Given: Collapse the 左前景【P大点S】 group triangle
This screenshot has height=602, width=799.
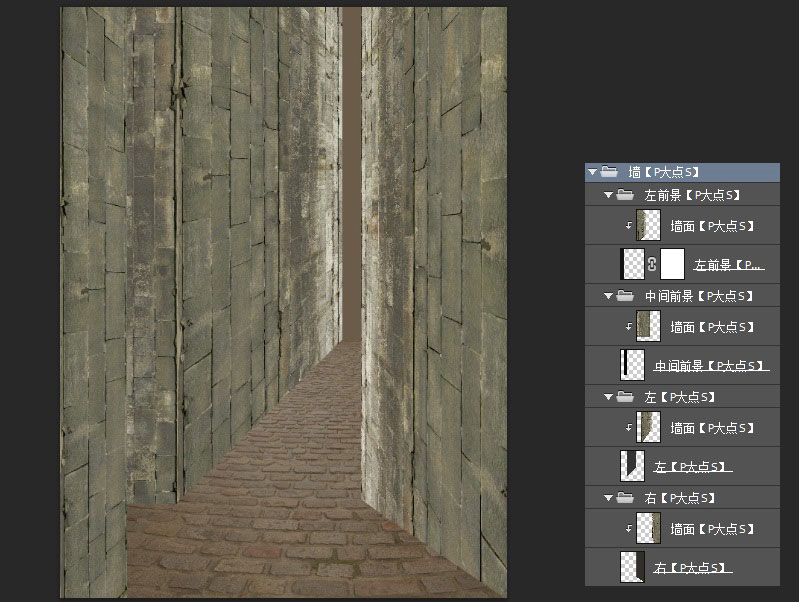Looking at the screenshot, I should coord(608,195).
